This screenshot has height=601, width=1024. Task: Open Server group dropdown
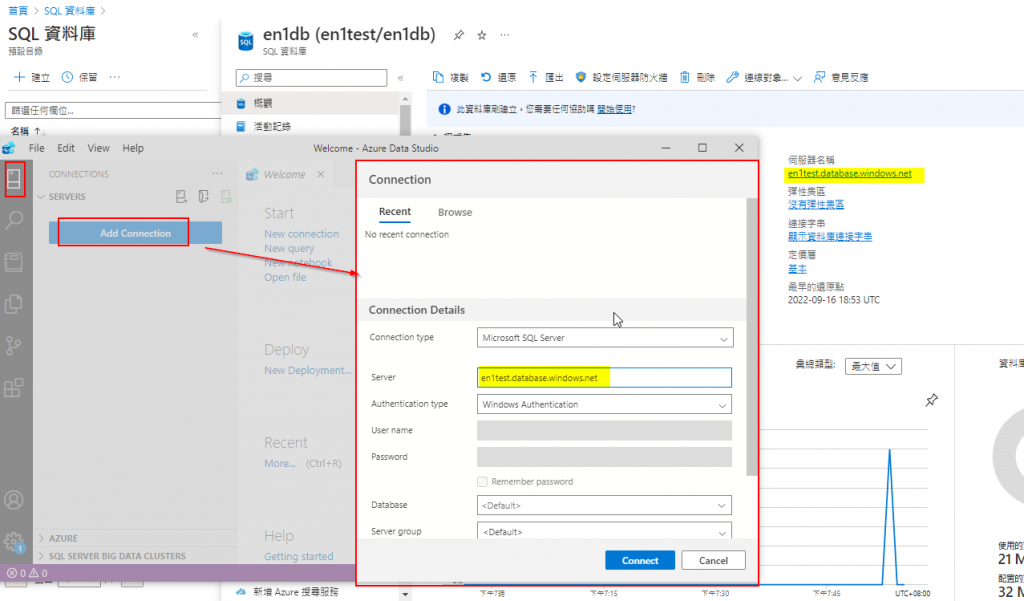click(604, 531)
